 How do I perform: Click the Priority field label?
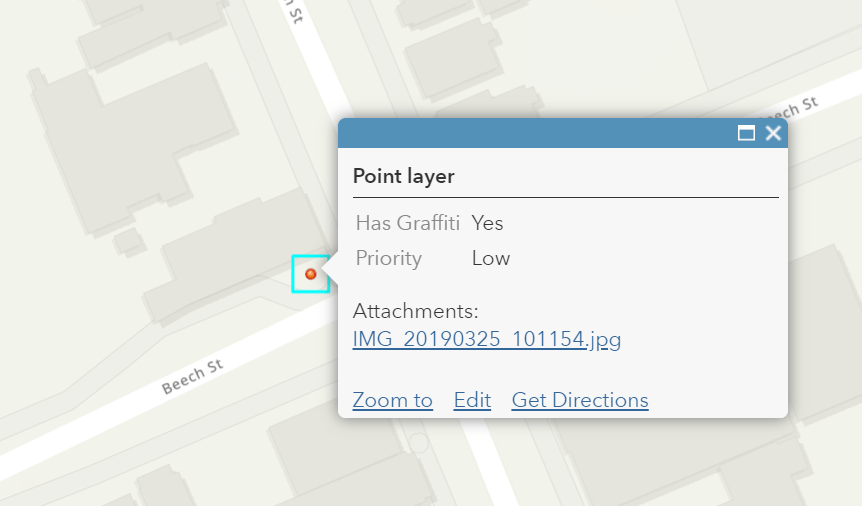388,258
